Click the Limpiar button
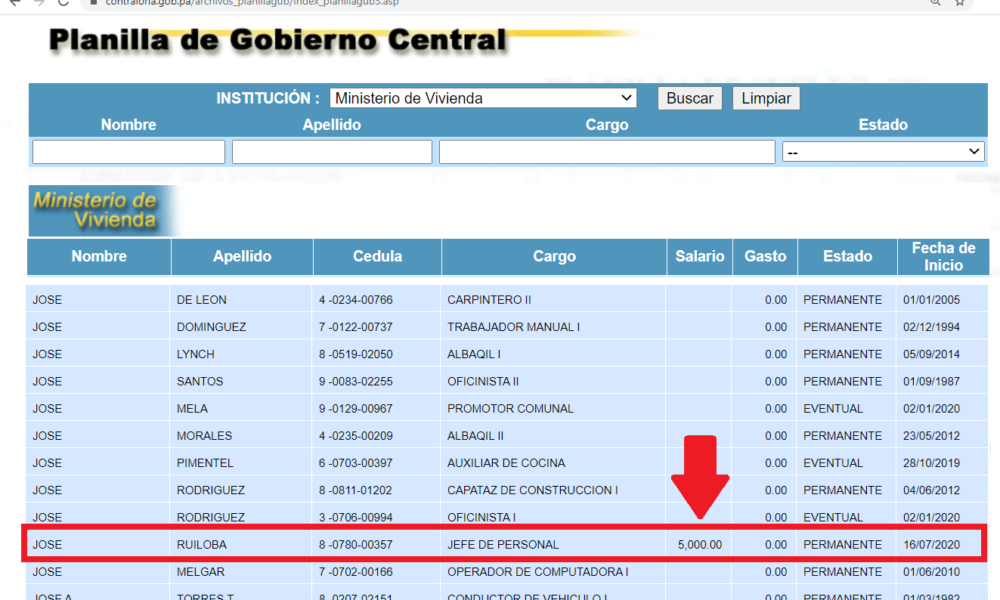Viewport: 1000px width, 600px height. 766,98
